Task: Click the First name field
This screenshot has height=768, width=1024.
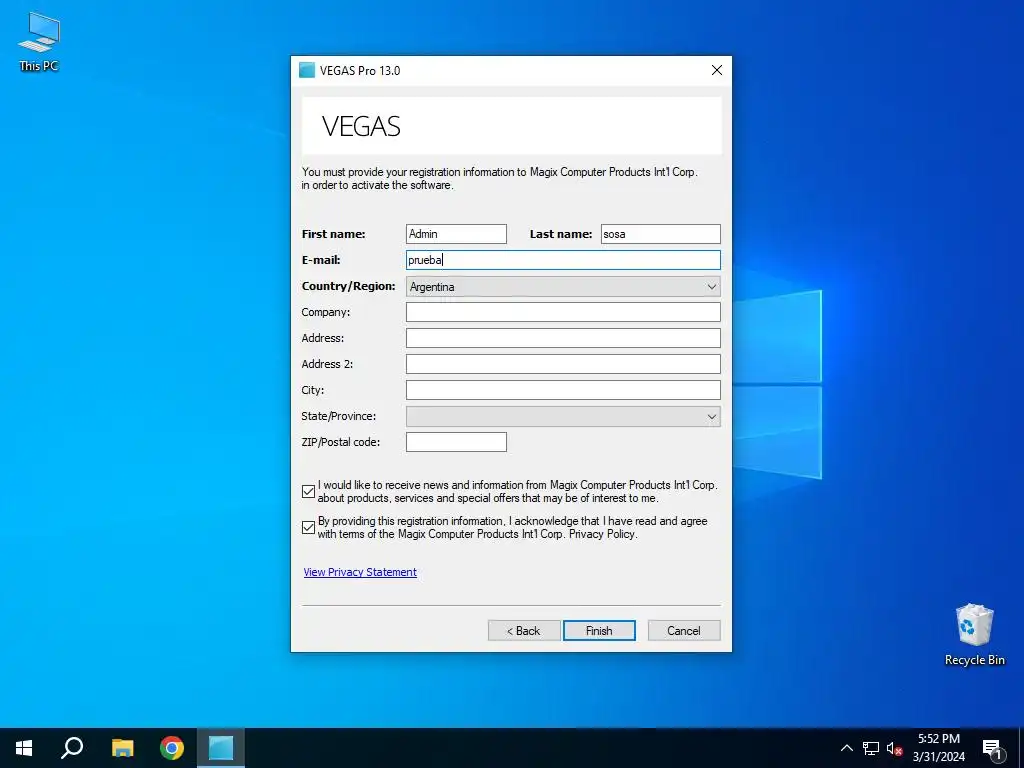Action: [456, 234]
